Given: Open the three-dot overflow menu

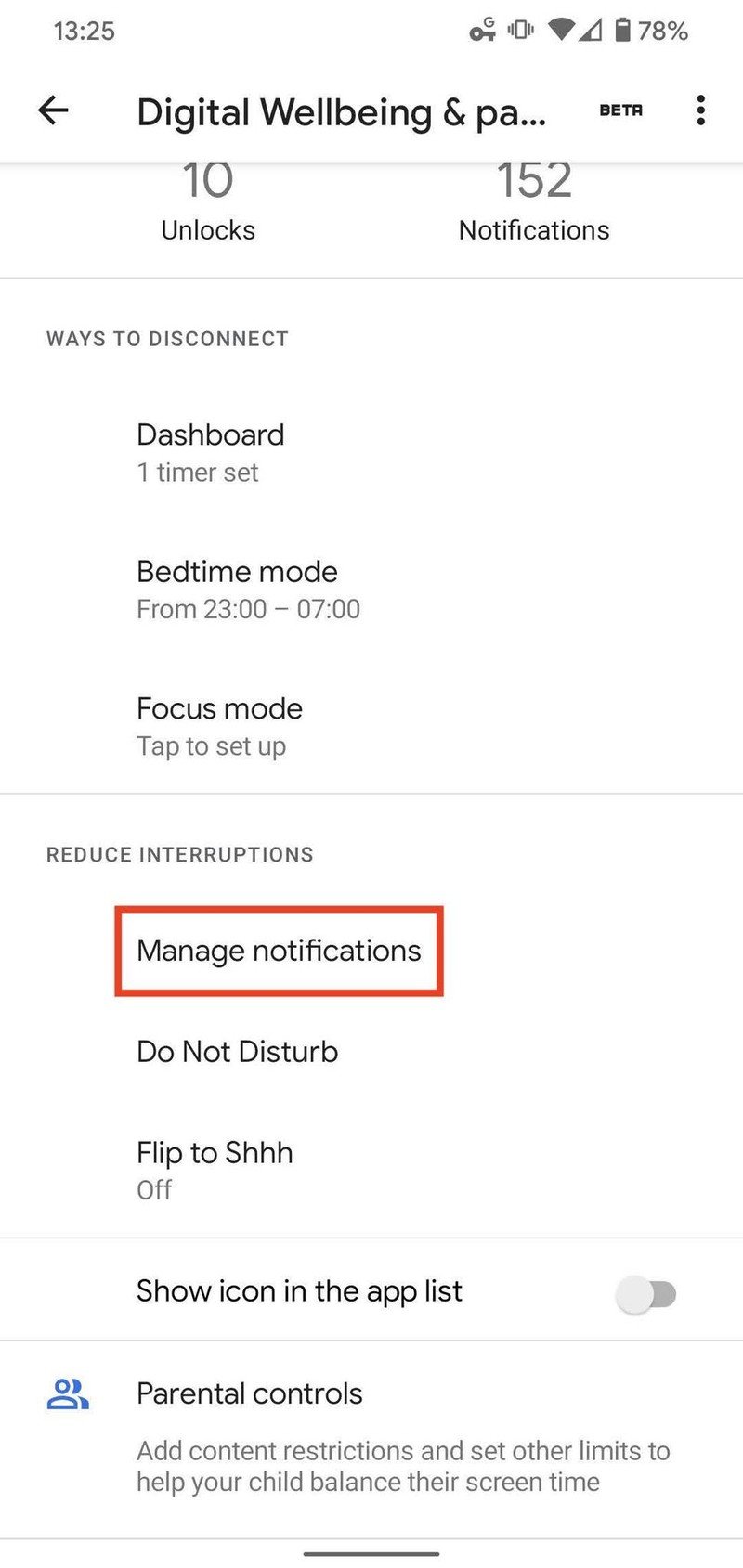Looking at the screenshot, I should (x=700, y=110).
